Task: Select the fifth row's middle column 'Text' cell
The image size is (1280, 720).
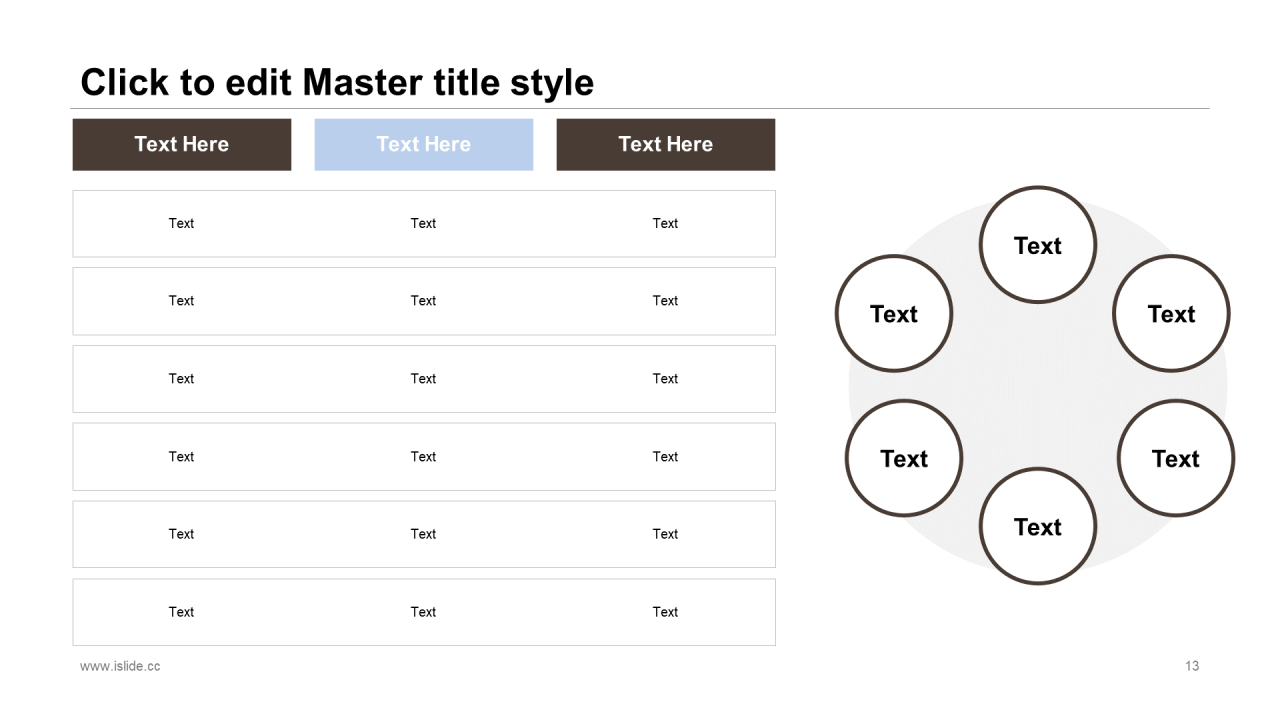Action: (424, 534)
